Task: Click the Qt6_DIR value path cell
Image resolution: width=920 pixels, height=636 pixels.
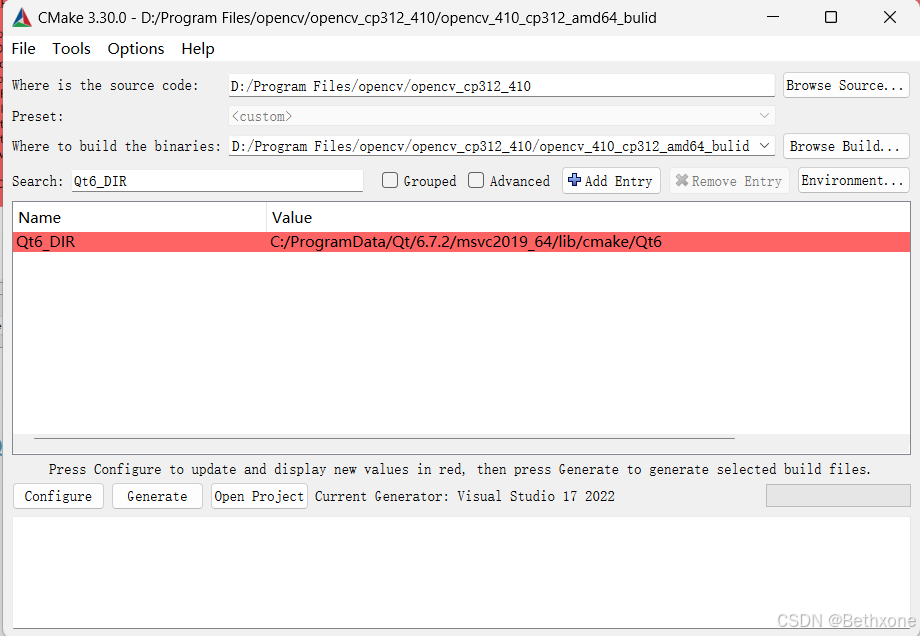Action: pos(588,242)
